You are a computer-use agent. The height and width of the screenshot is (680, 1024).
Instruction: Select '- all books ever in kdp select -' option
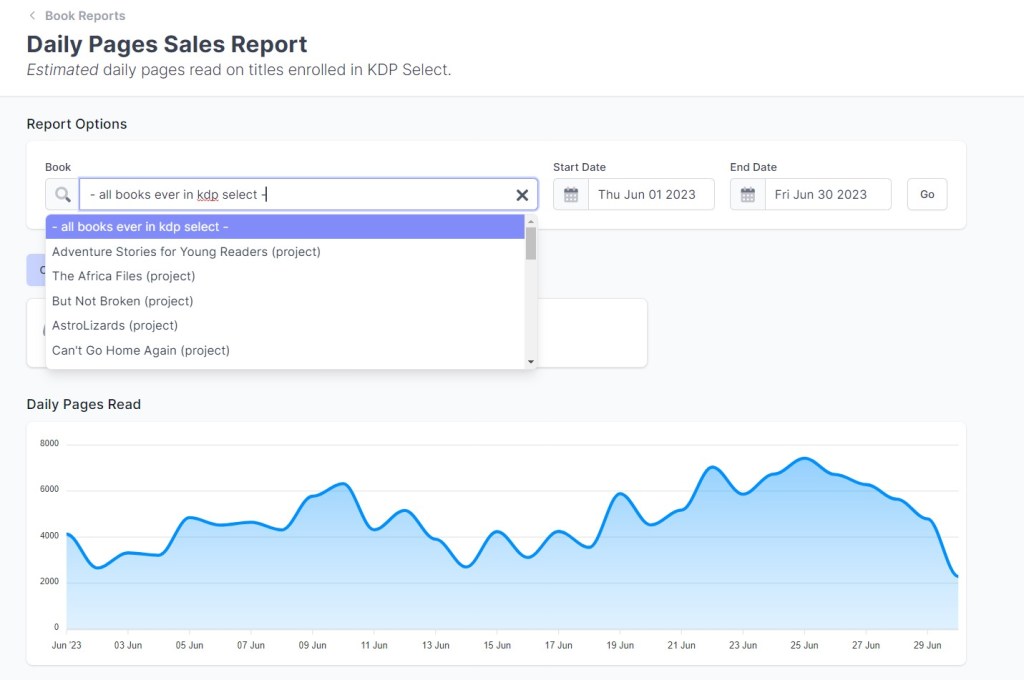[285, 227]
